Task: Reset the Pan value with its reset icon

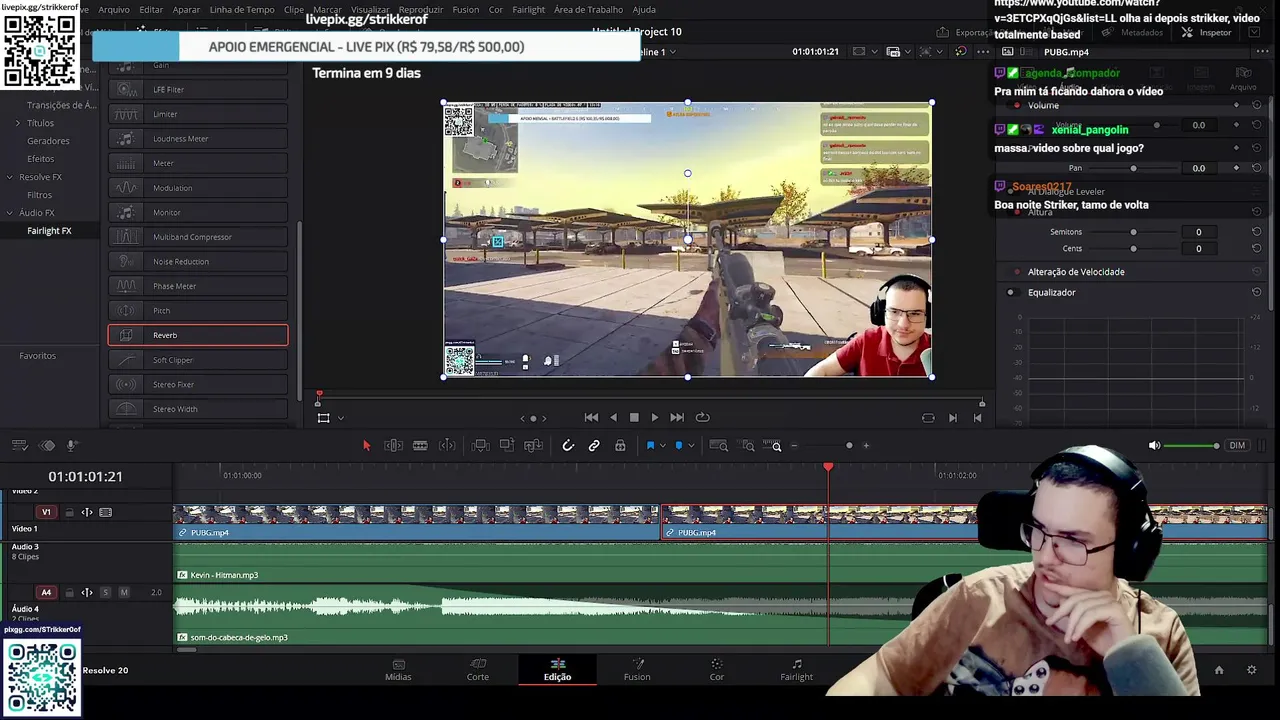Action: point(1257,168)
